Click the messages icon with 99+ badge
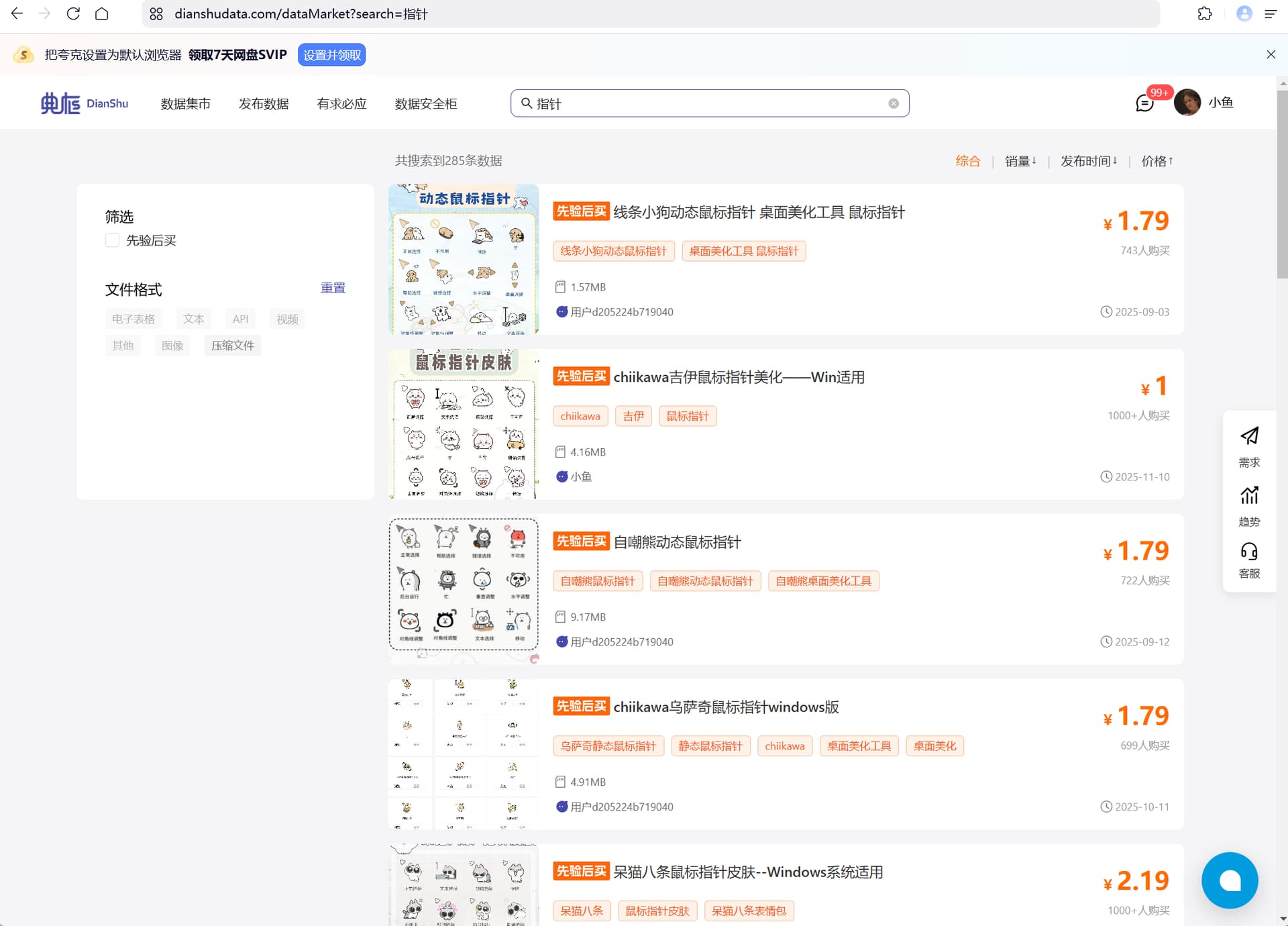This screenshot has height=926, width=1288. (1144, 103)
